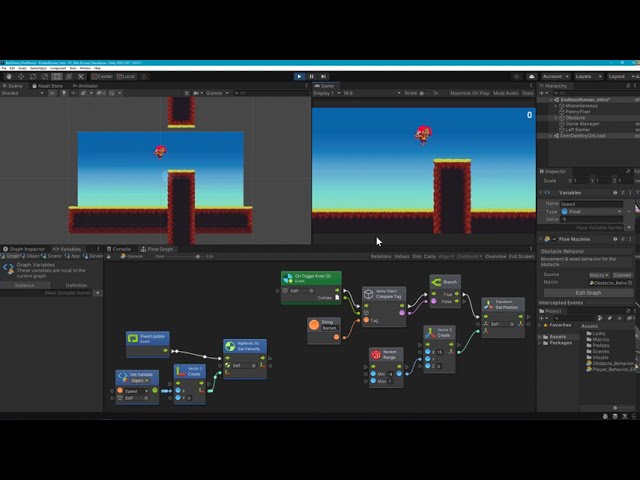This screenshot has width=640, height=480.
Task: Open the Layers dropdown
Action: [x=588, y=76]
